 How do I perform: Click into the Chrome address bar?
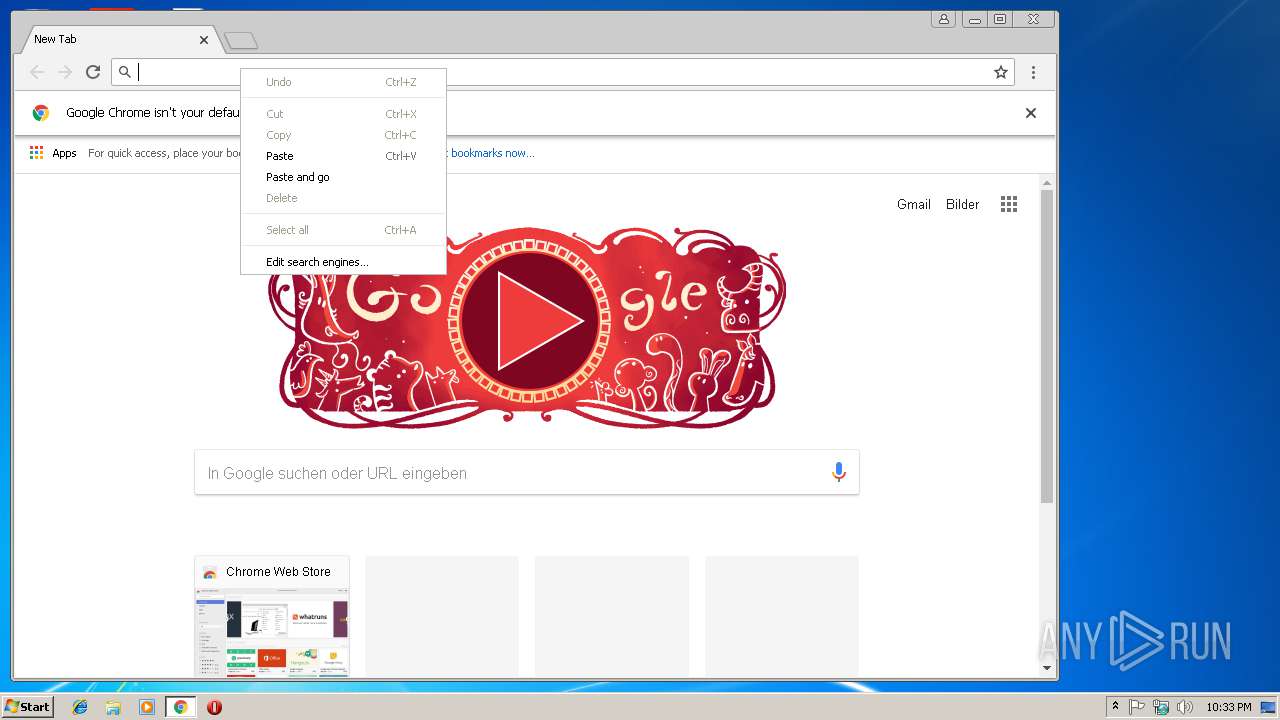pos(563,72)
